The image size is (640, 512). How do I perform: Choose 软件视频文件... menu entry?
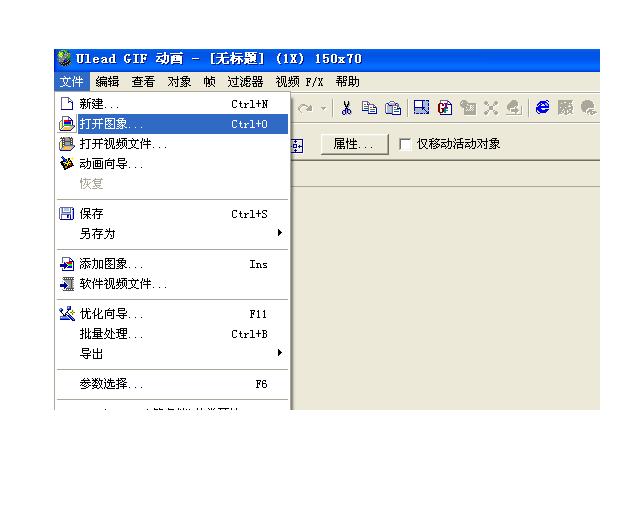tap(173, 284)
